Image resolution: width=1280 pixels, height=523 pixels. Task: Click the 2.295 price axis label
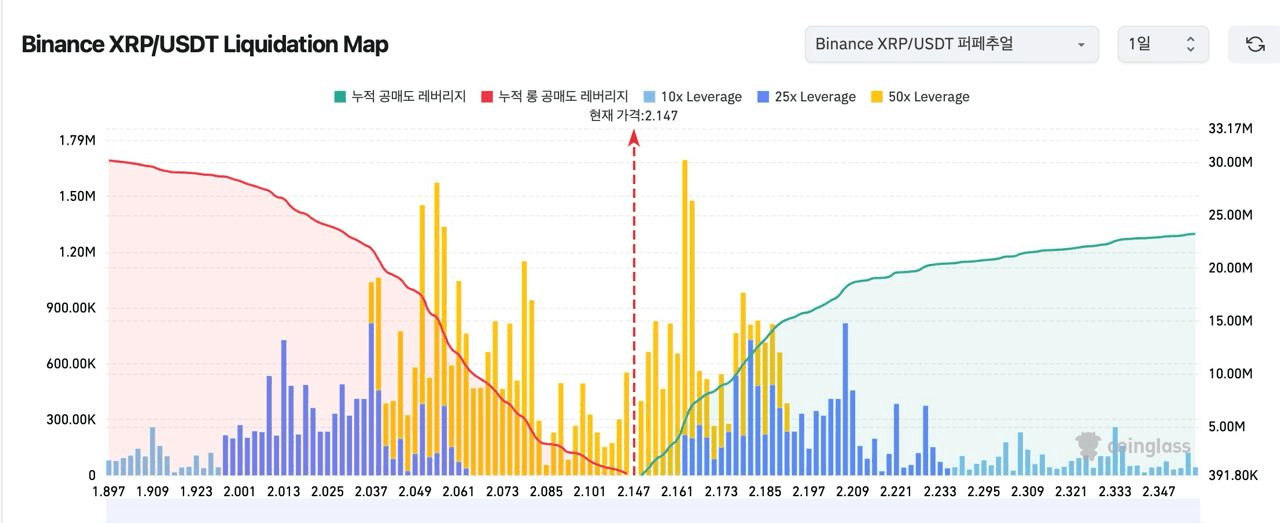(x=983, y=492)
